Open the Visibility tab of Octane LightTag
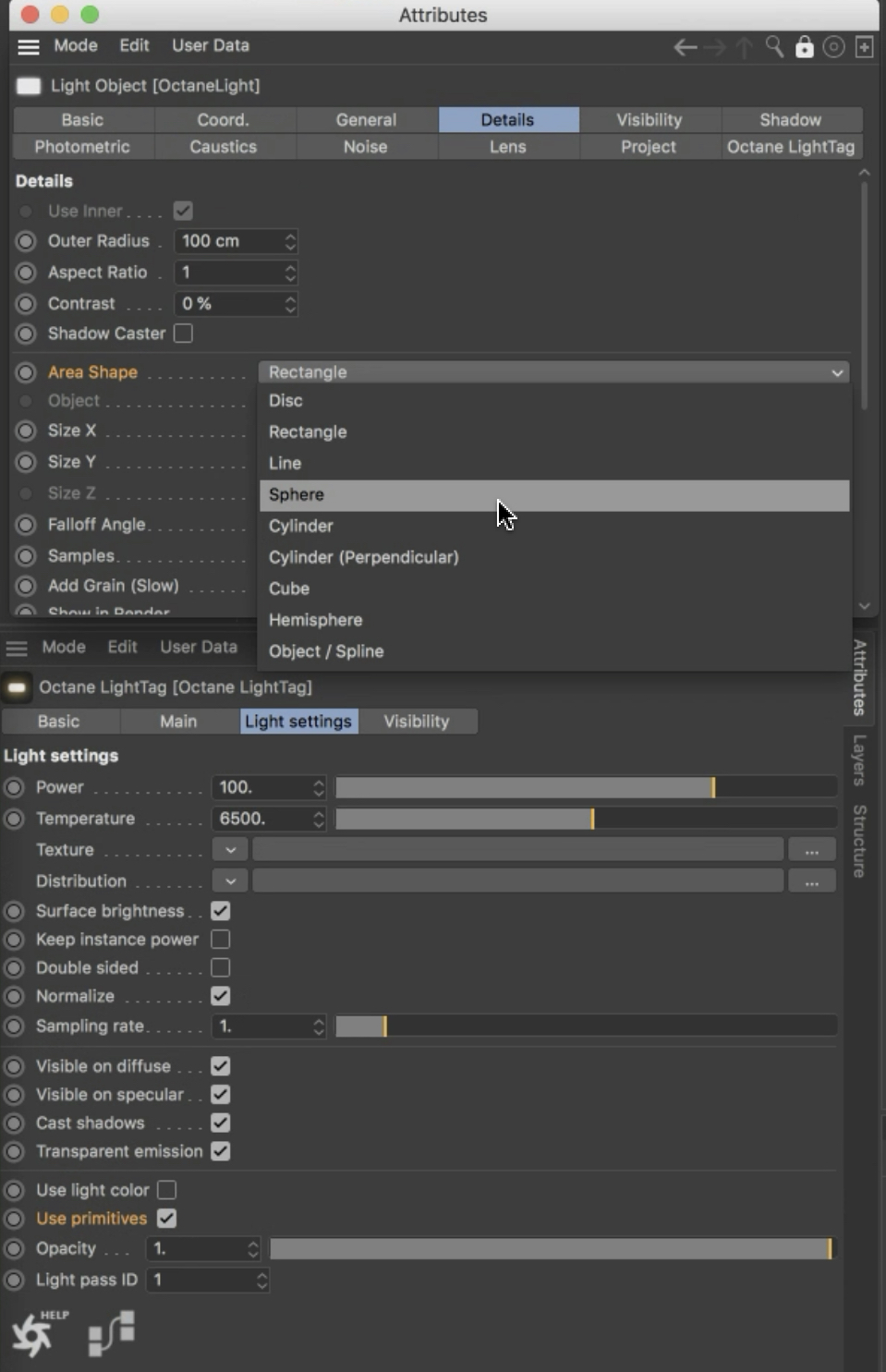 [416, 722]
